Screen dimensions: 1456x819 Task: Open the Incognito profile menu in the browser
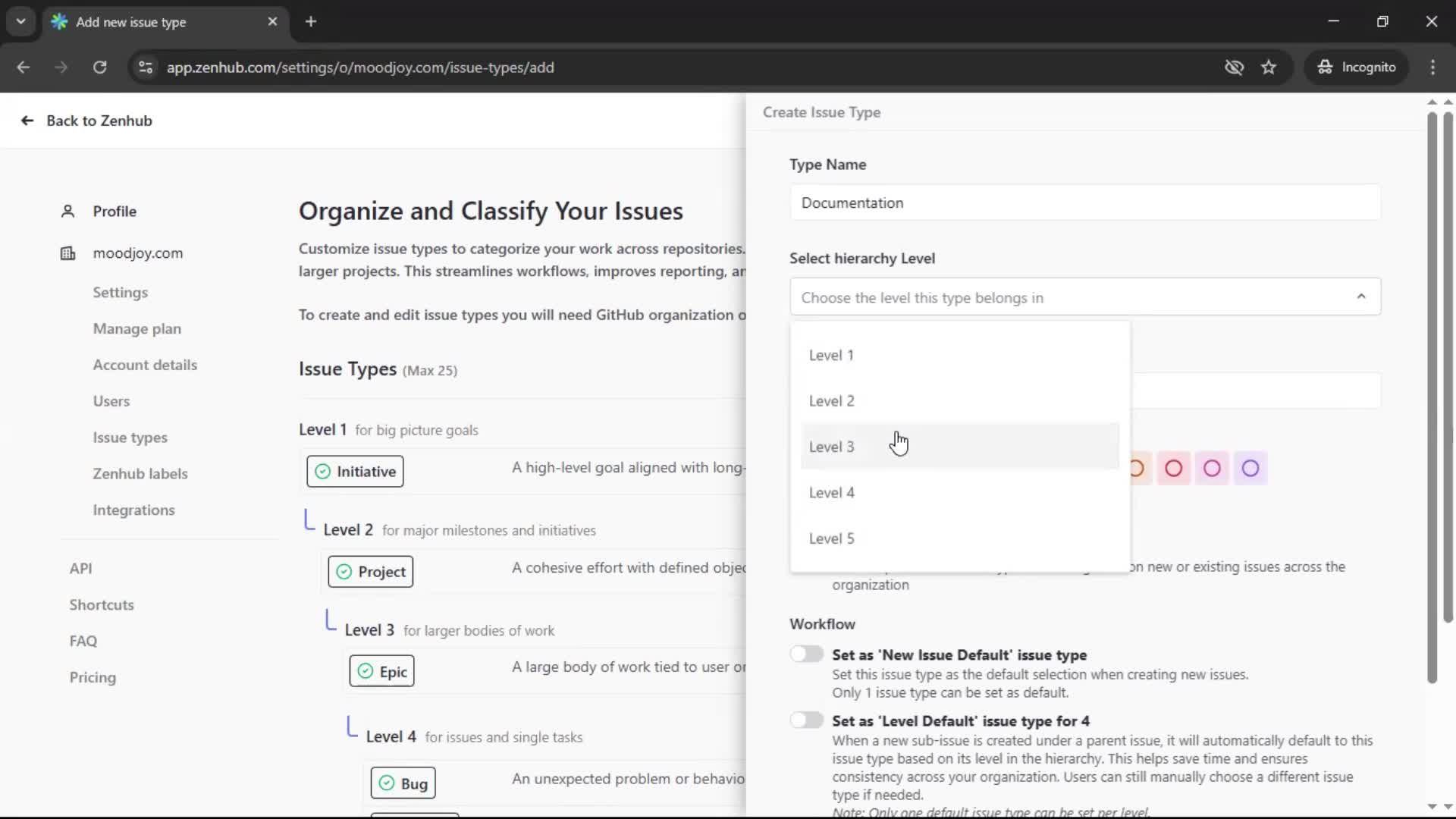(x=1357, y=67)
